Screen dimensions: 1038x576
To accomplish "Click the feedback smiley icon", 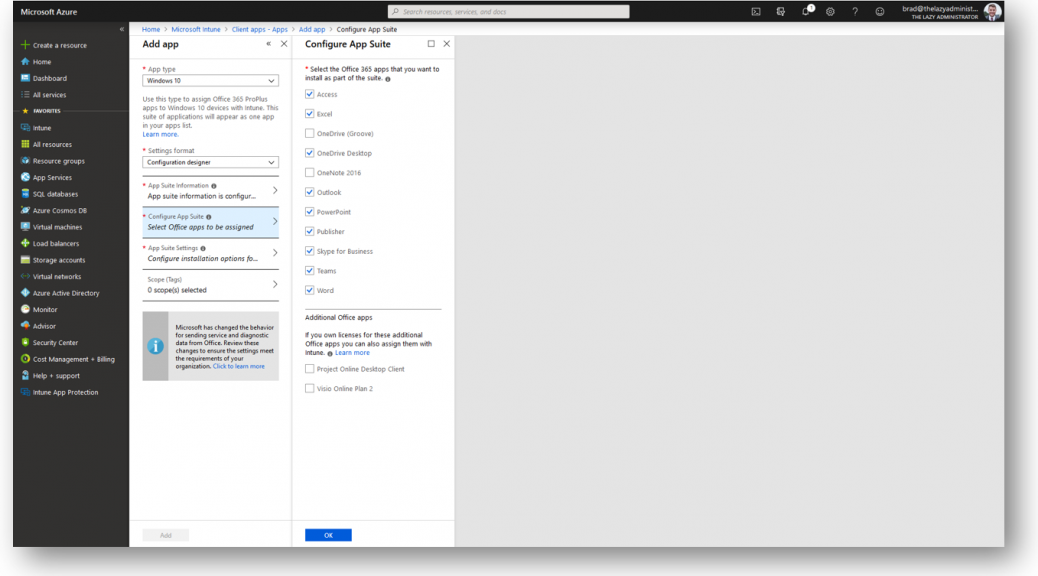I will pos(880,12).
